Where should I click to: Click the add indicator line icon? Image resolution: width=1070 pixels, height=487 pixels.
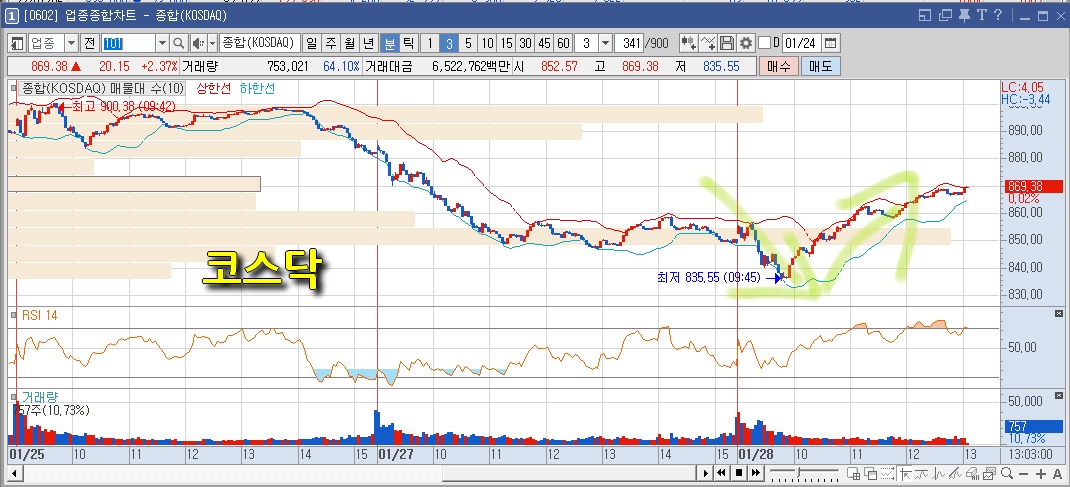click(x=708, y=44)
